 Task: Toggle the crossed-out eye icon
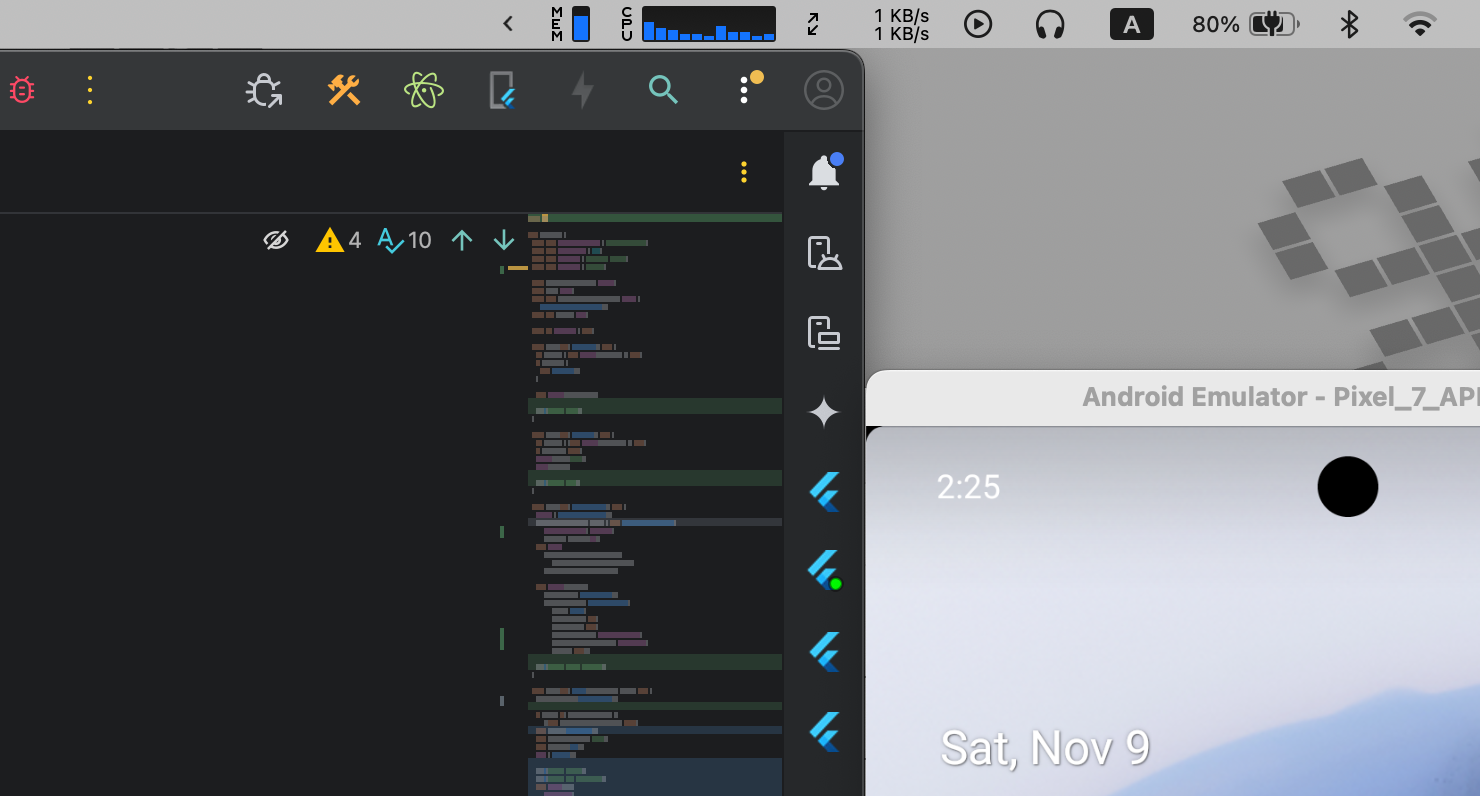coord(276,240)
